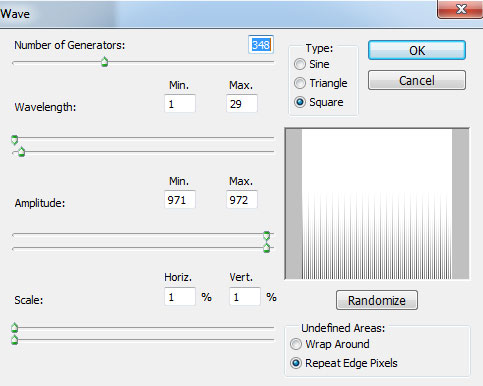Click the Amplitude Max. input field

[242, 200]
